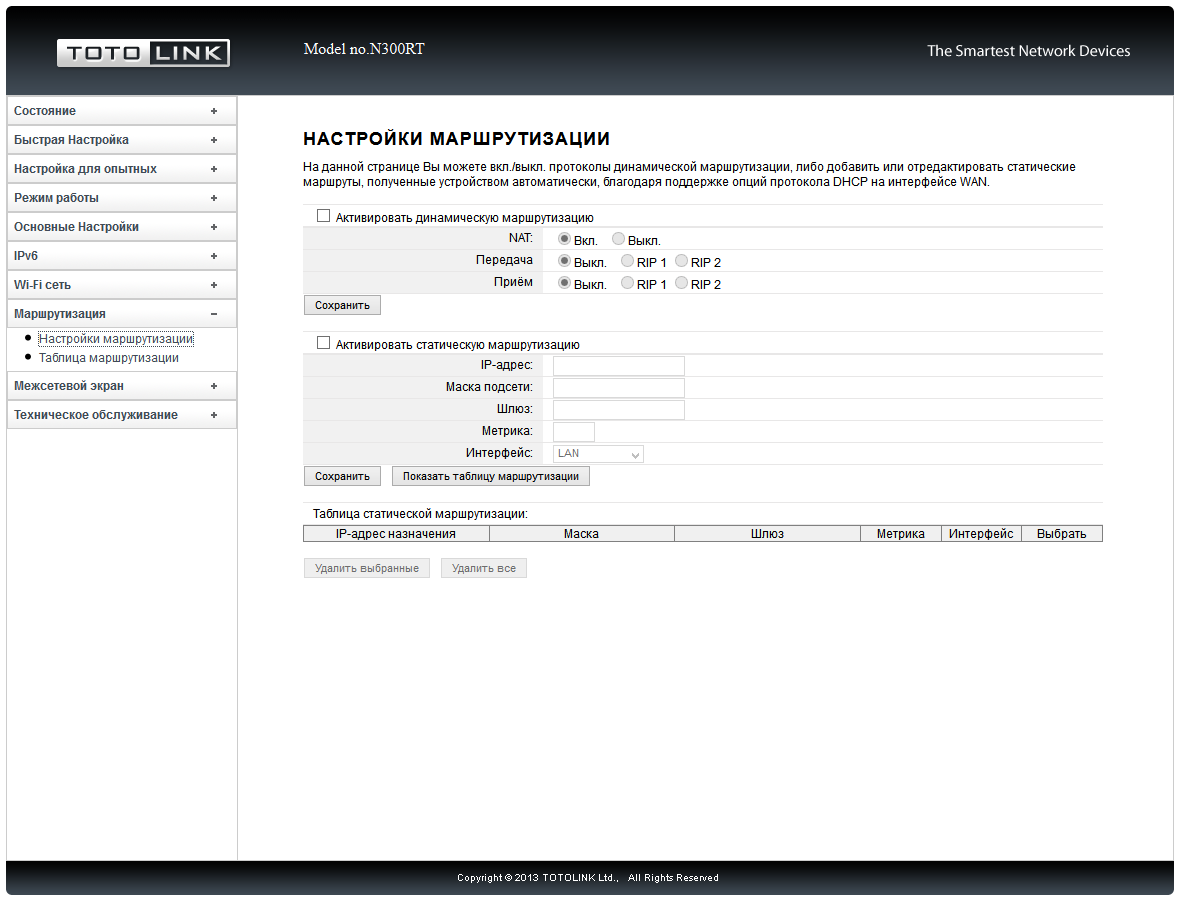Click the Интерфейс table column header
The image size is (1180, 900).
pos(981,534)
